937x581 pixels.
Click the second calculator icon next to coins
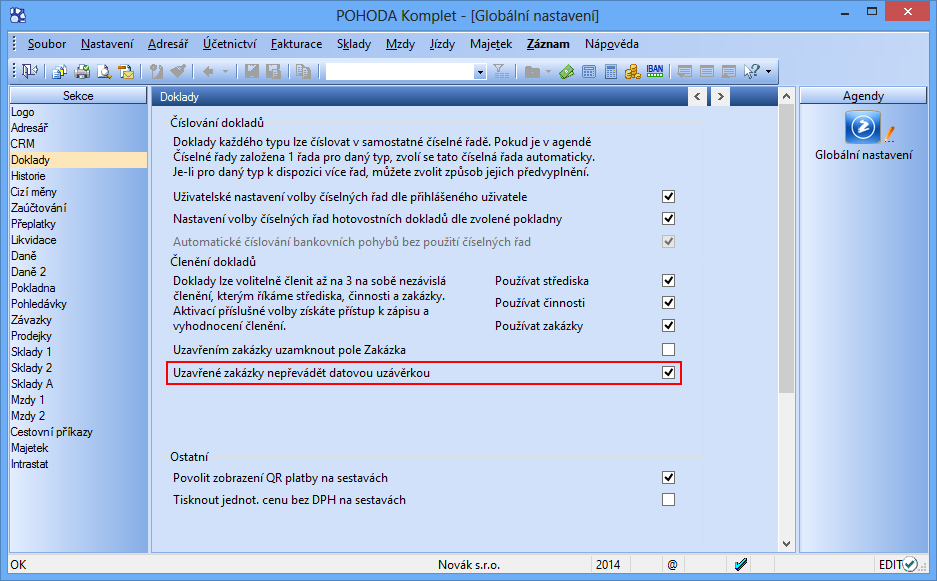pos(611,72)
